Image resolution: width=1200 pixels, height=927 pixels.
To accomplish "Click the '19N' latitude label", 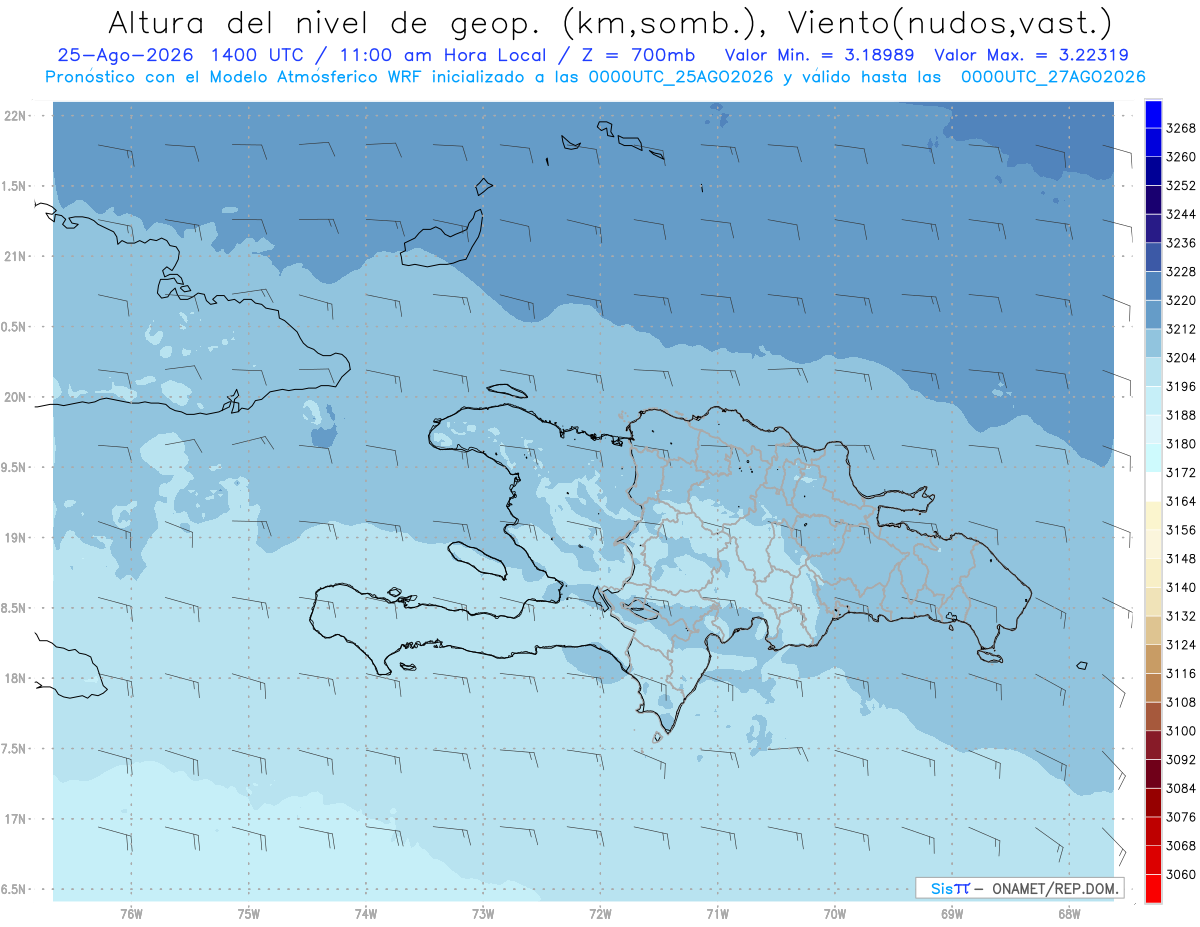I will tap(17, 538).
